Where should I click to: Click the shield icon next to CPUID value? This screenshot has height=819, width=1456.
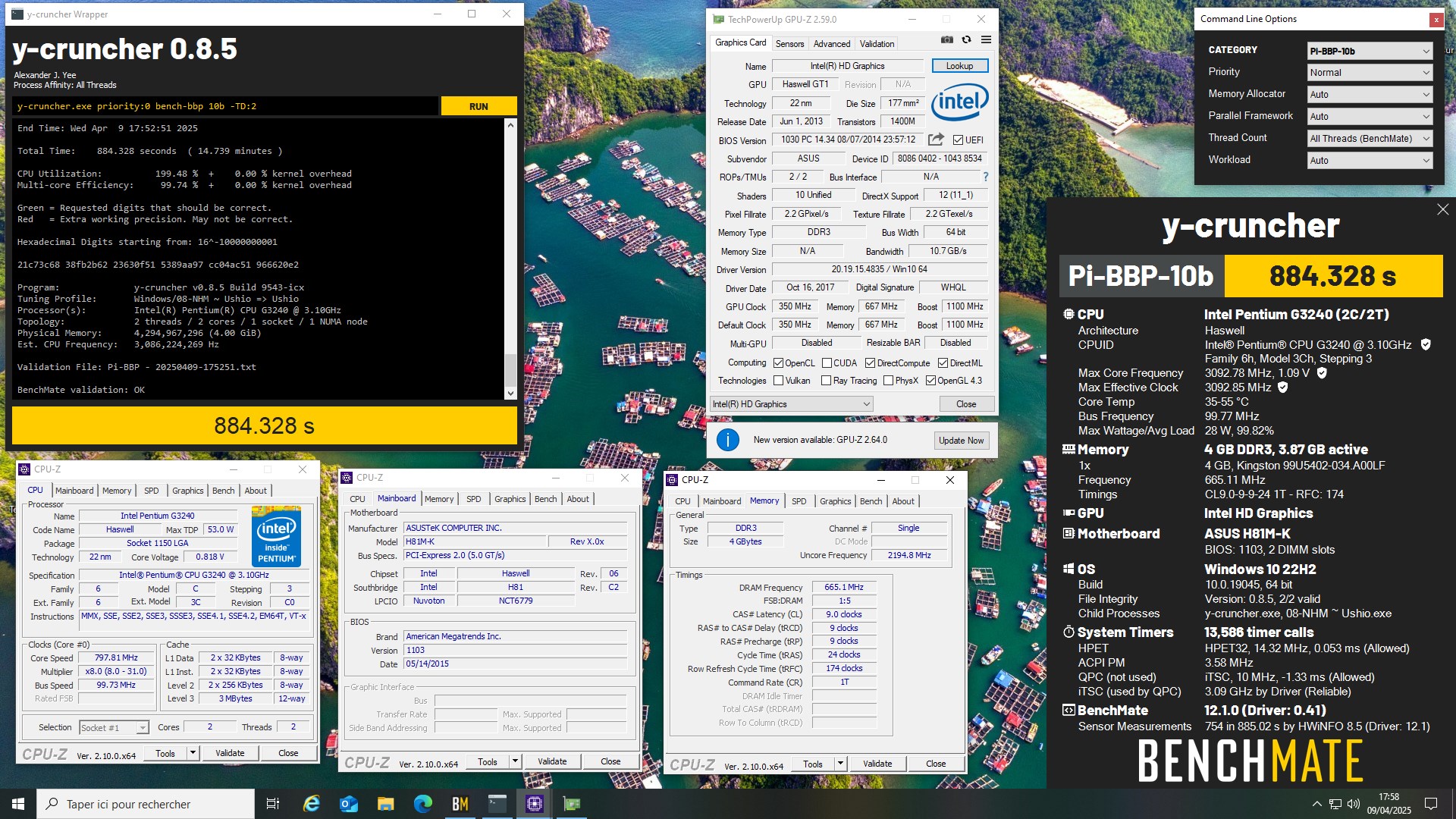pyautogui.click(x=1426, y=344)
